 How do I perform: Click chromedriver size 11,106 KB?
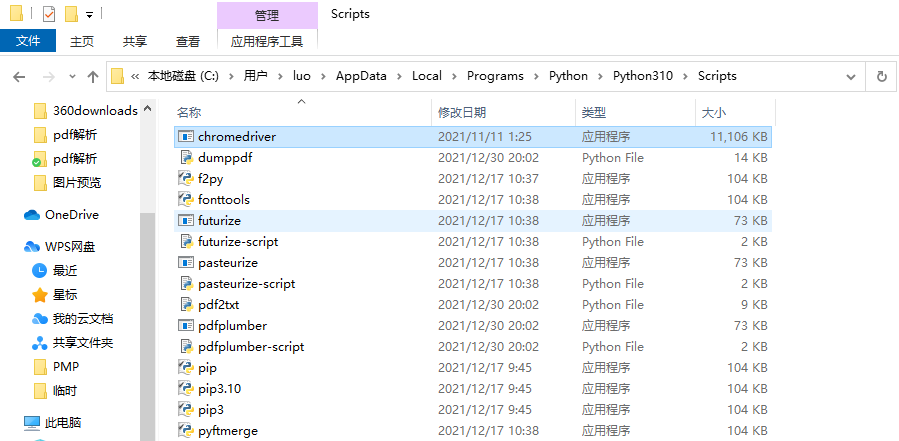pos(738,137)
